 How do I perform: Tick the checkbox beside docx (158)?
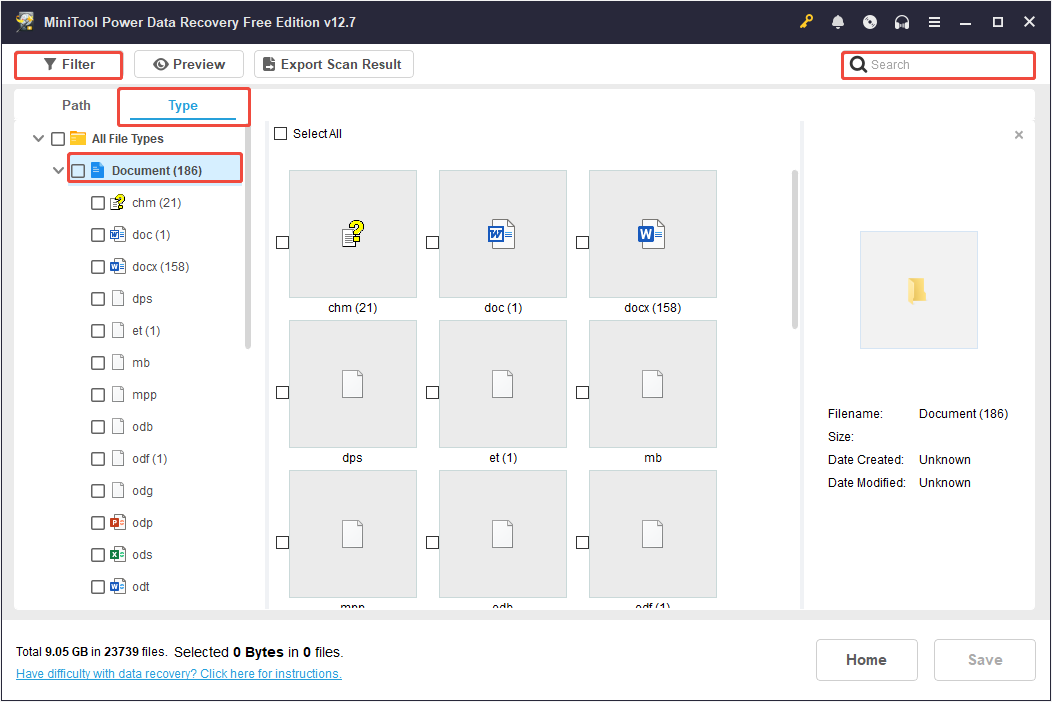click(98, 266)
